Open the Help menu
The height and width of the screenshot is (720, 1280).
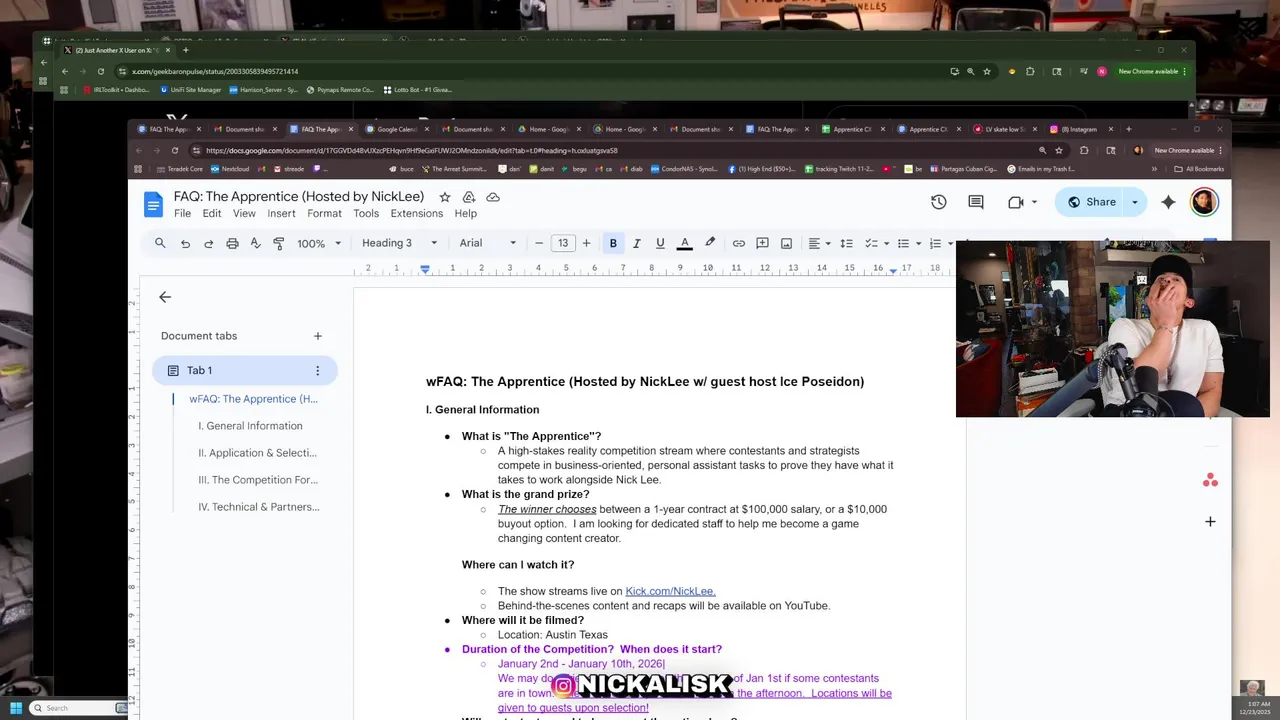pyautogui.click(x=466, y=213)
